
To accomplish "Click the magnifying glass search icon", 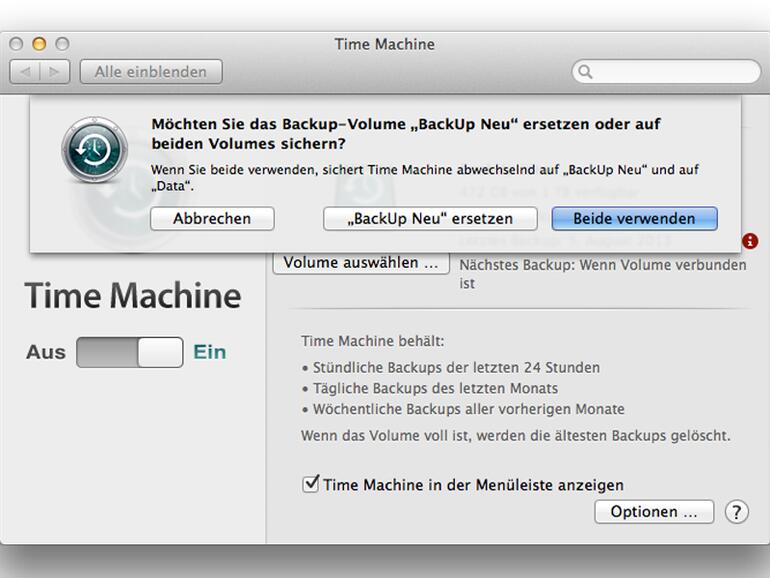I will pos(585,72).
